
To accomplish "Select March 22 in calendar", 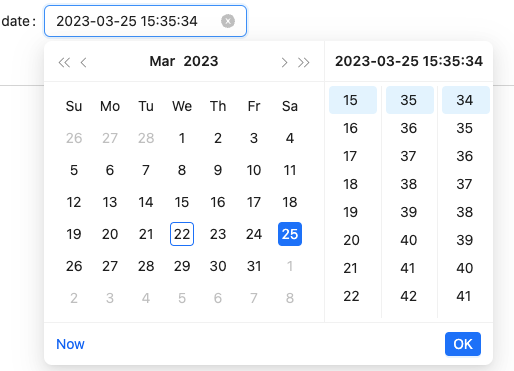I will pos(182,234).
